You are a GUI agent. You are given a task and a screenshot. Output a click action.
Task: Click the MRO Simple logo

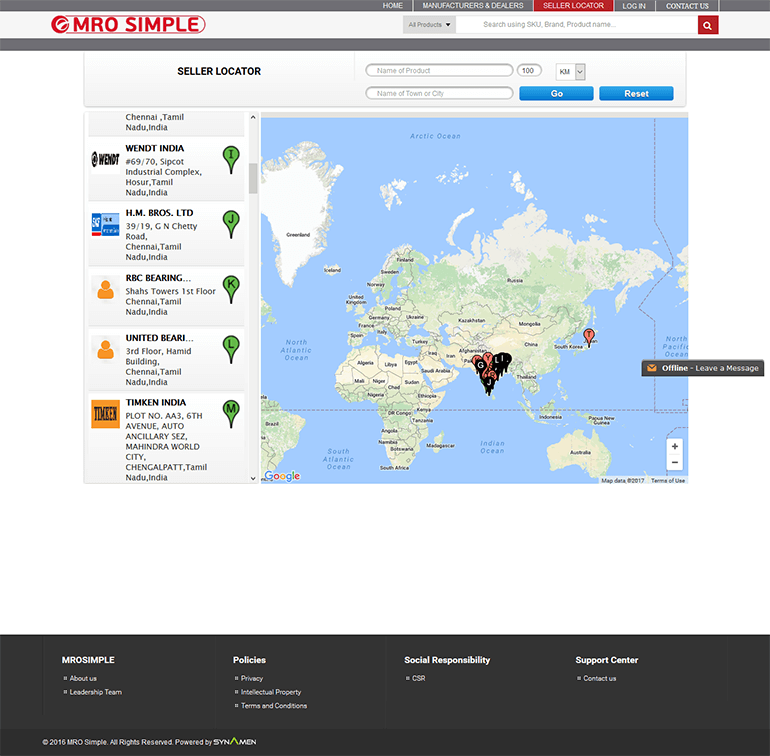[128, 25]
